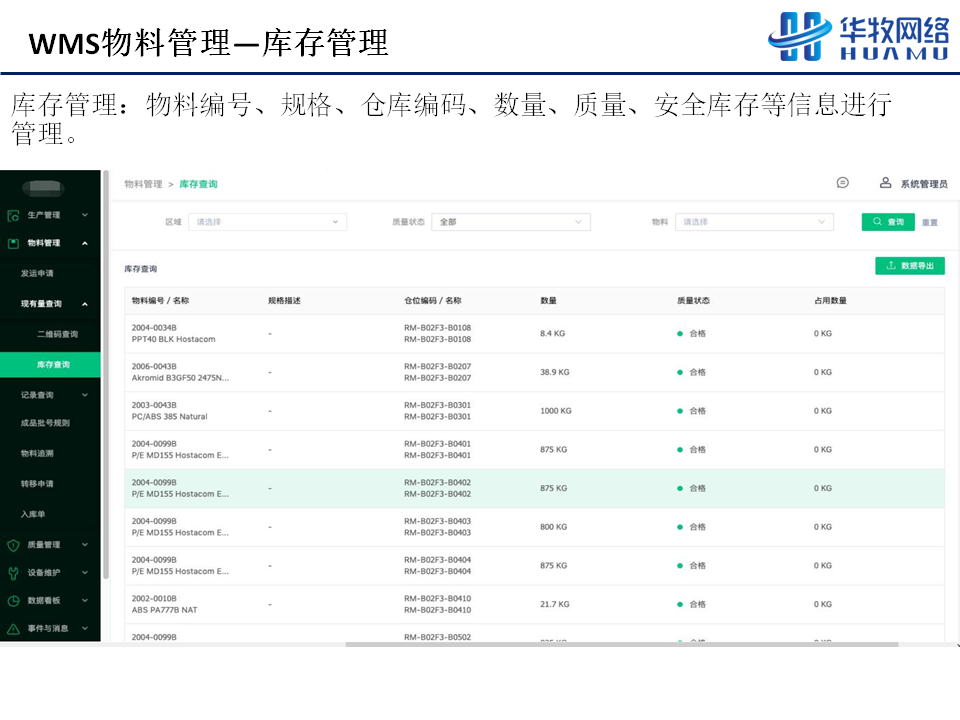This screenshot has width=960, height=720.
Task: Open 成品批号规则 menu item
Action: (x=45, y=423)
